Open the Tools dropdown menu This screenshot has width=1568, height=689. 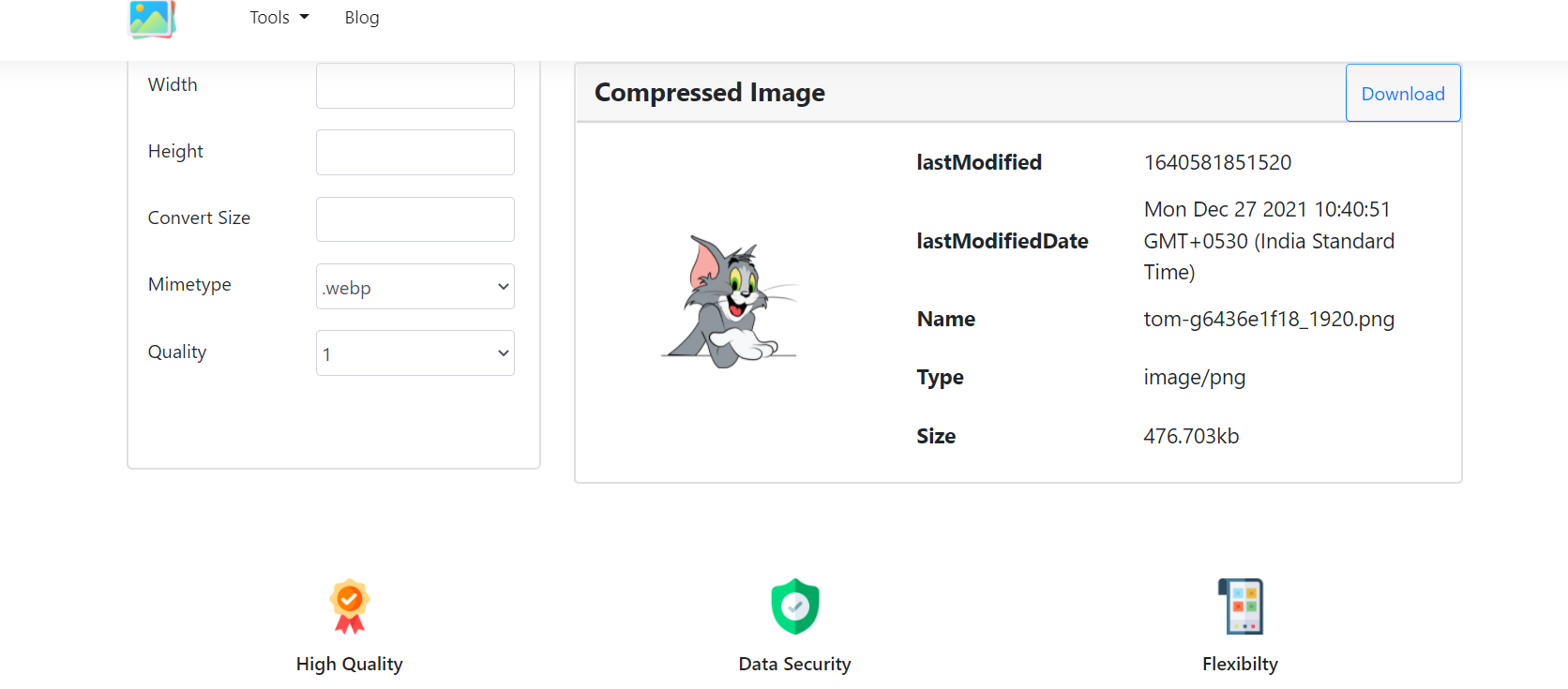[279, 18]
